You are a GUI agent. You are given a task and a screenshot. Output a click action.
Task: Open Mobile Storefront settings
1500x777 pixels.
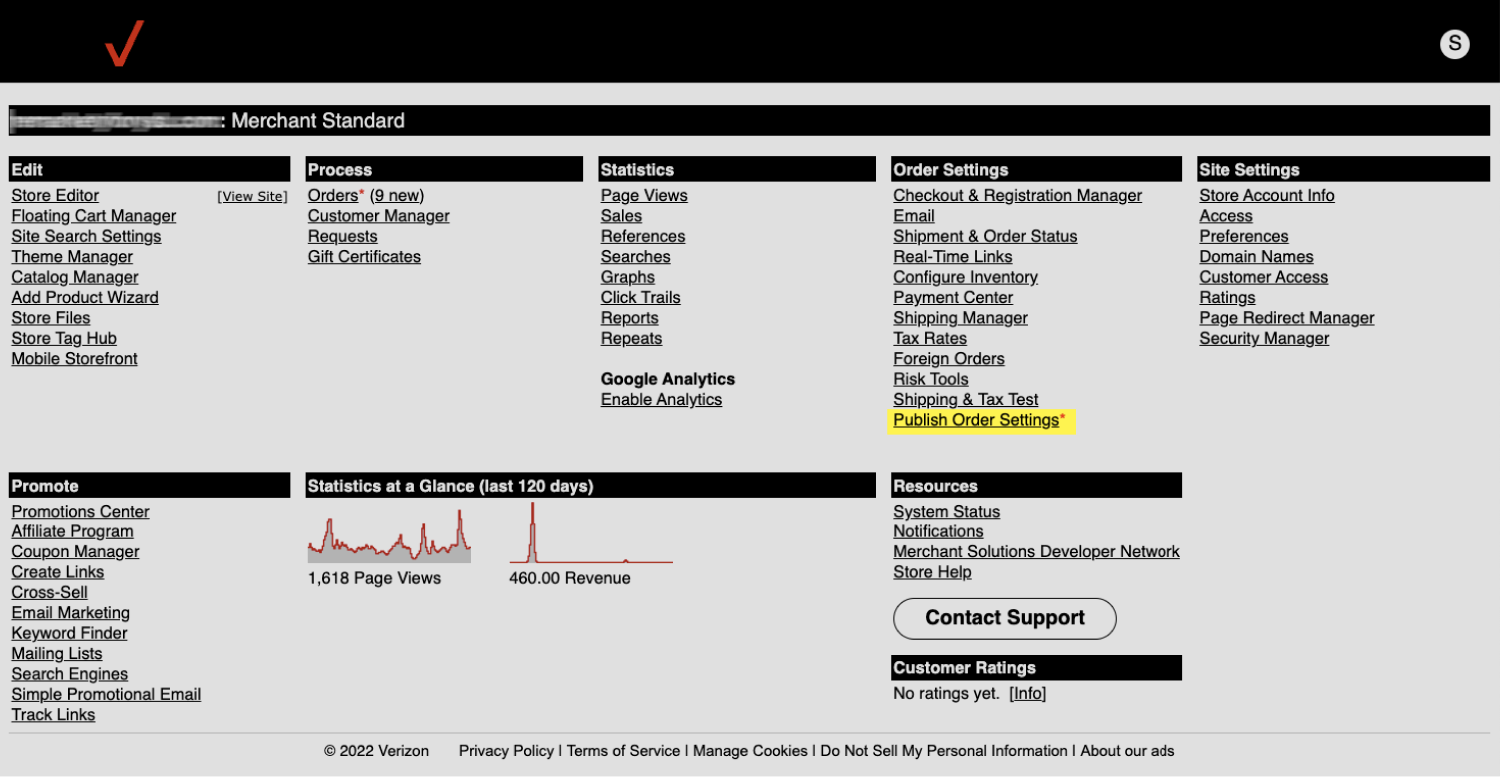point(75,359)
